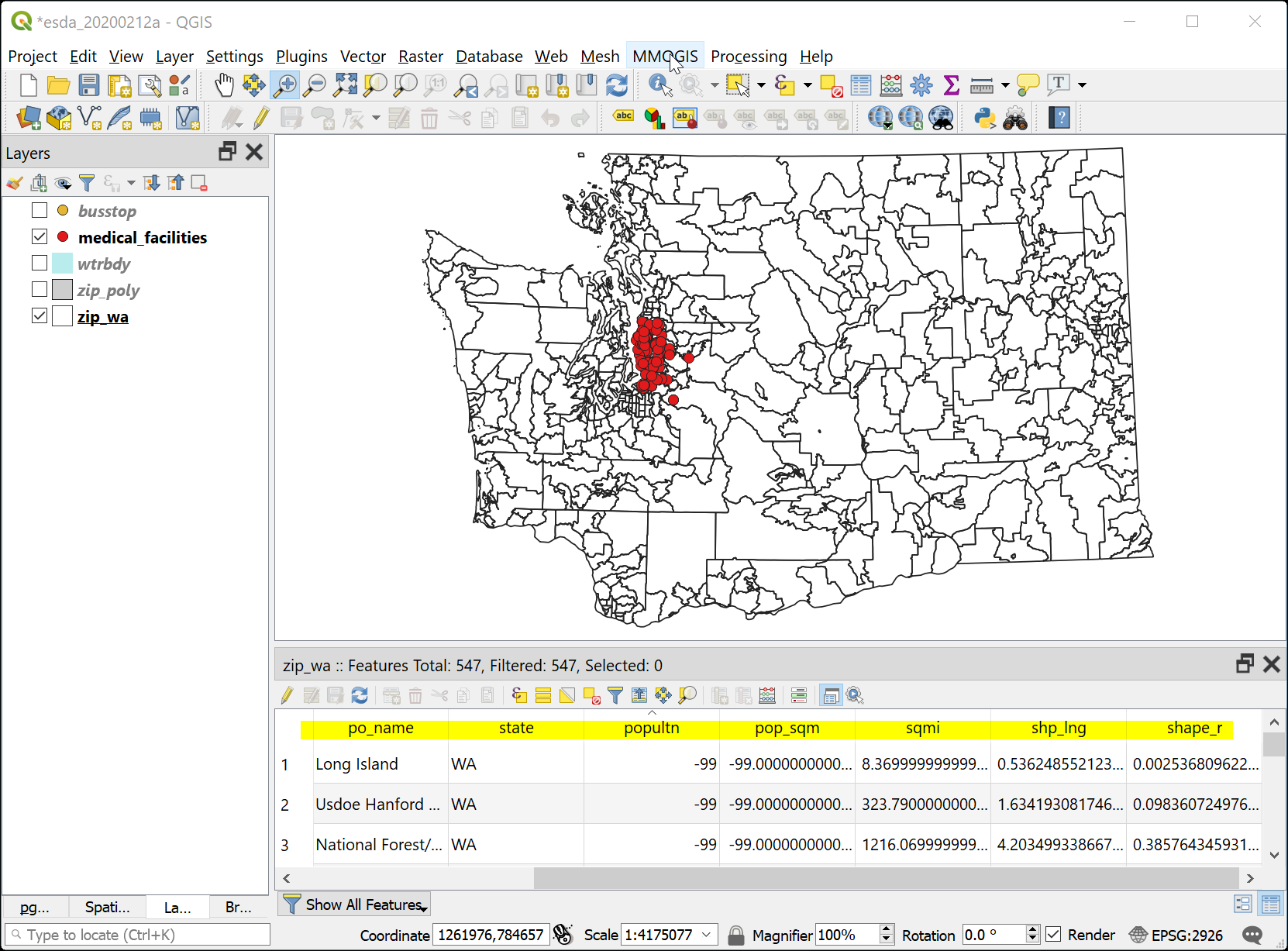This screenshot has width=1288, height=951.
Task: Open the Show All Features filter menu
Action: tap(353, 904)
